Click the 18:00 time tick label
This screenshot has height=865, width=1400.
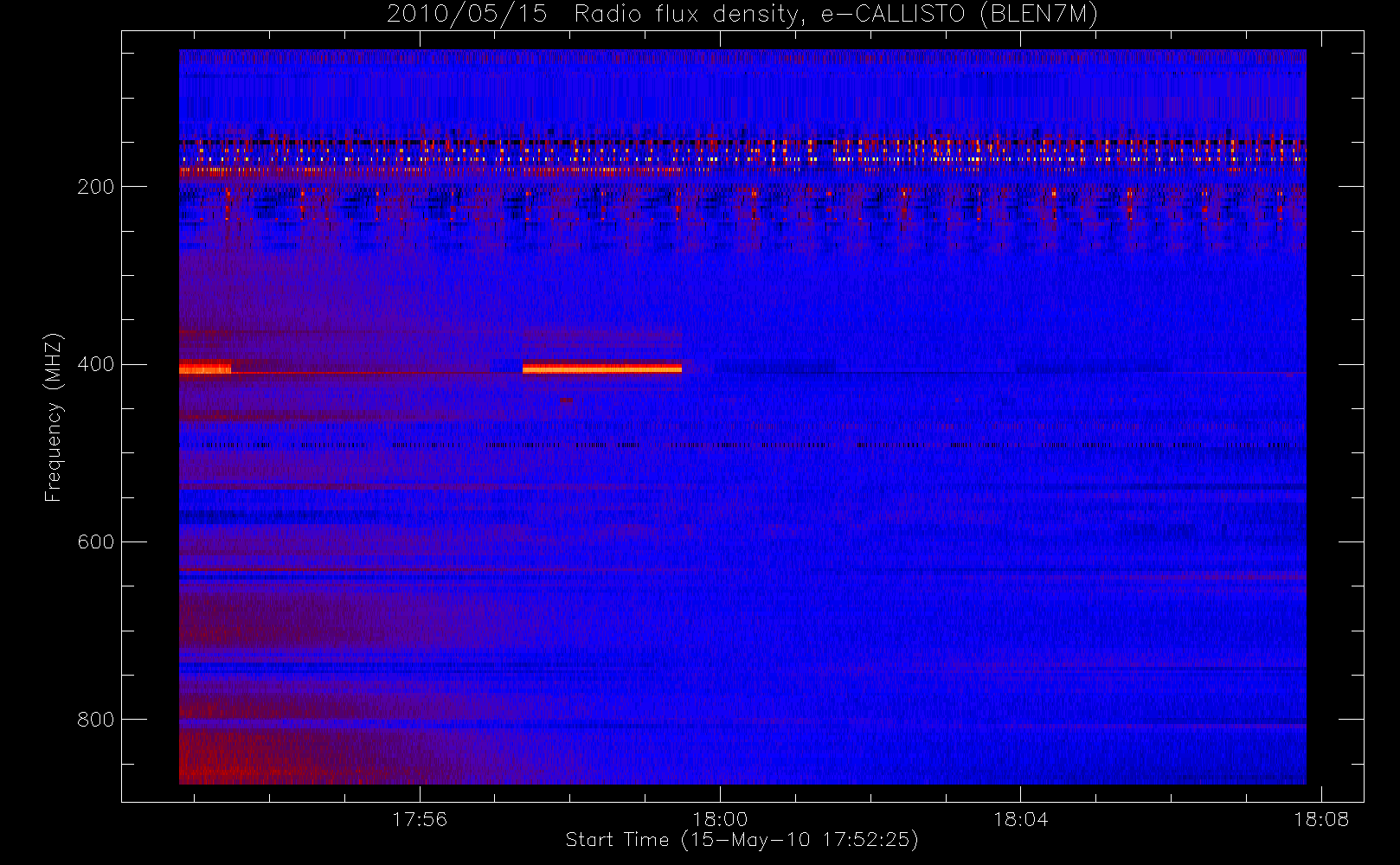(x=720, y=819)
